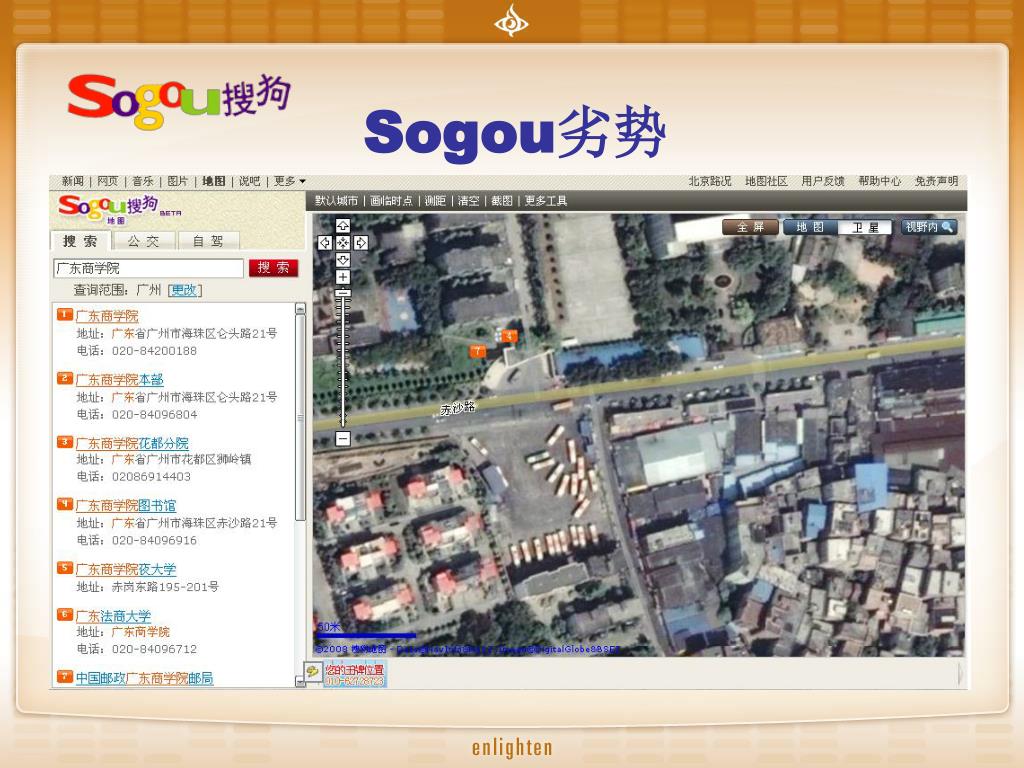Click the orange number 3 result badge
The width and height of the screenshot is (1024, 768).
point(65,441)
